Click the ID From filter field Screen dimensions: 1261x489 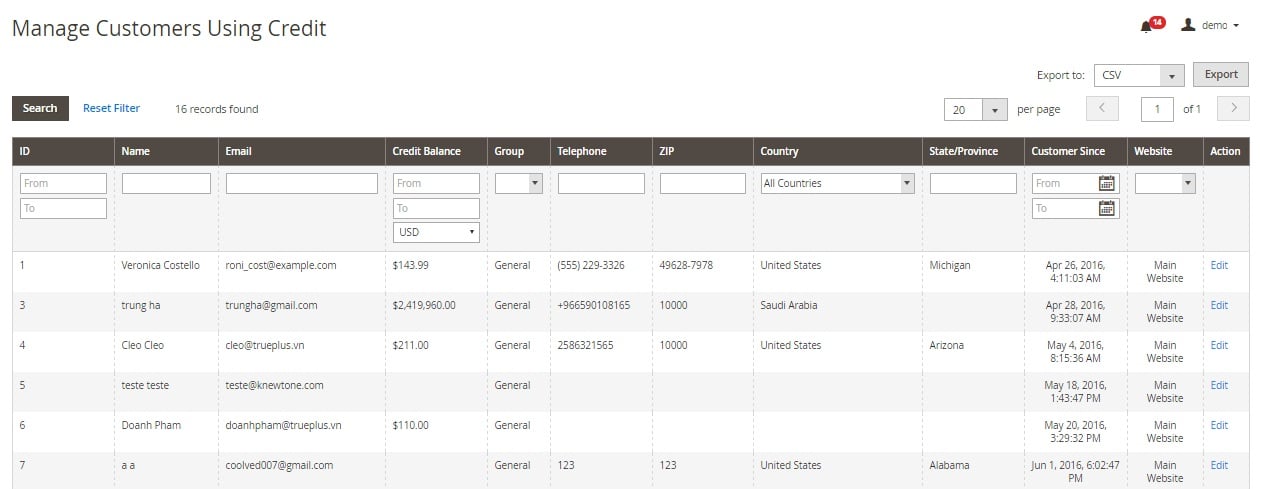click(x=63, y=183)
